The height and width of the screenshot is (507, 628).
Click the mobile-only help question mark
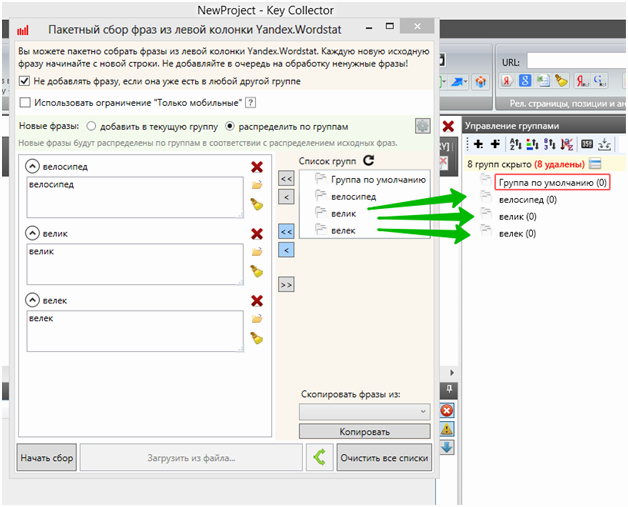coord(250,103)
